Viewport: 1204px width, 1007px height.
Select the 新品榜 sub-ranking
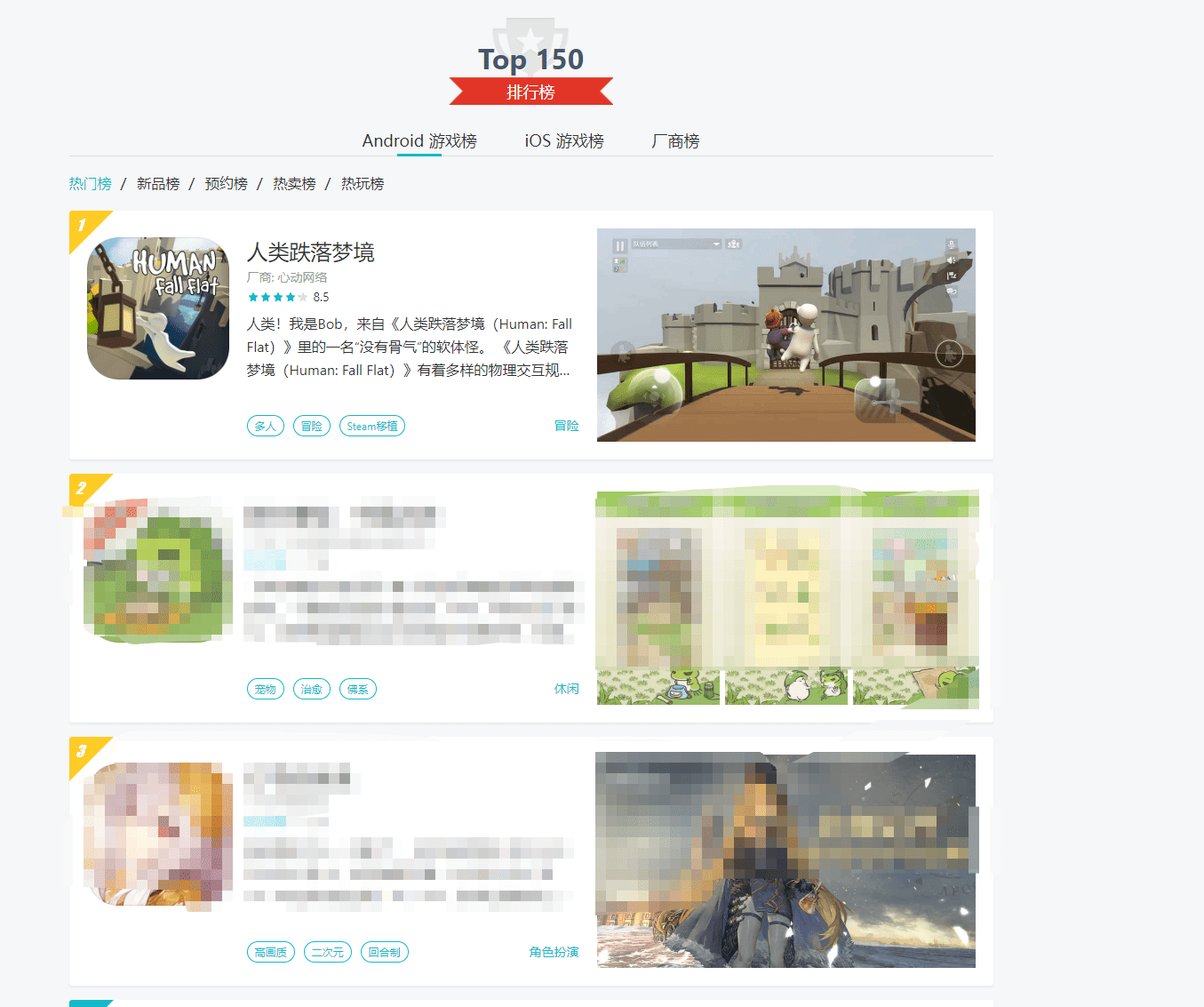click(x=158, y=184)
